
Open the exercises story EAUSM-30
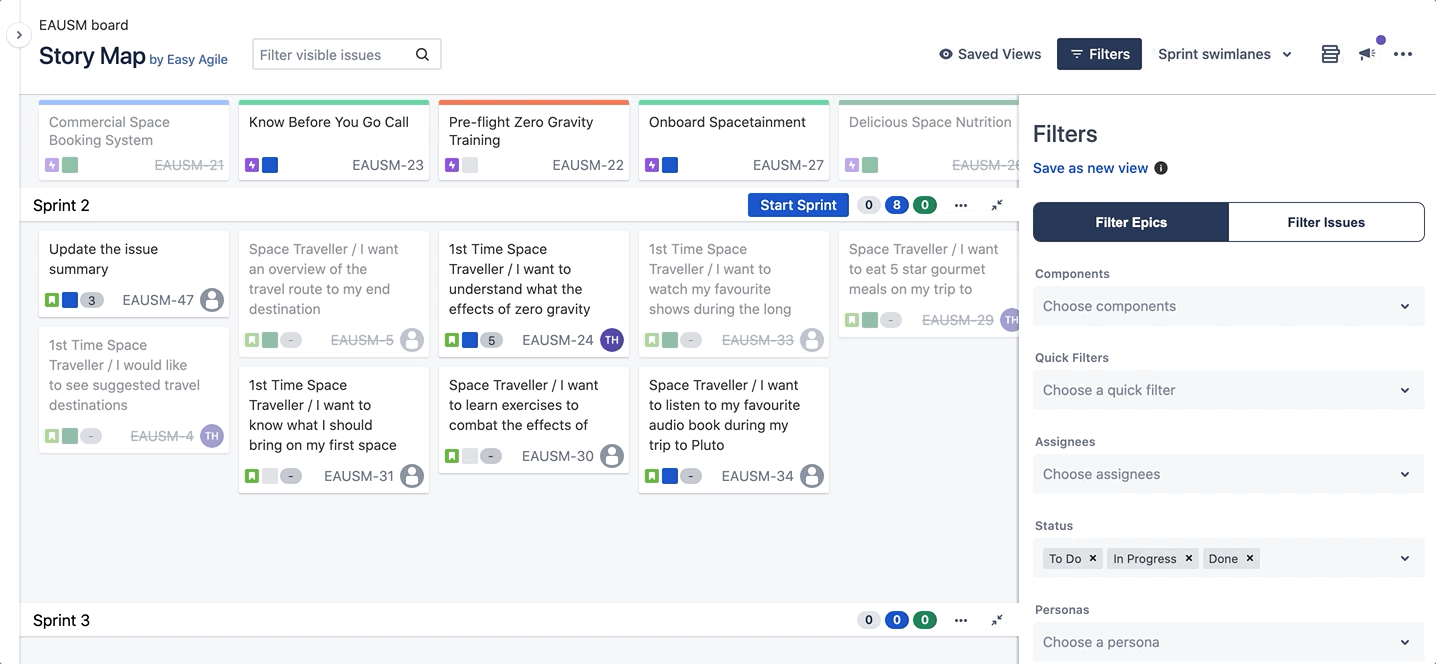(534, 420)
